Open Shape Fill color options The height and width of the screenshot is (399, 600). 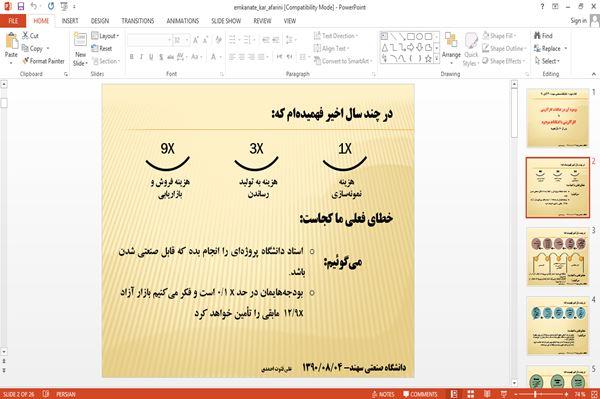(x=499, y=36)
